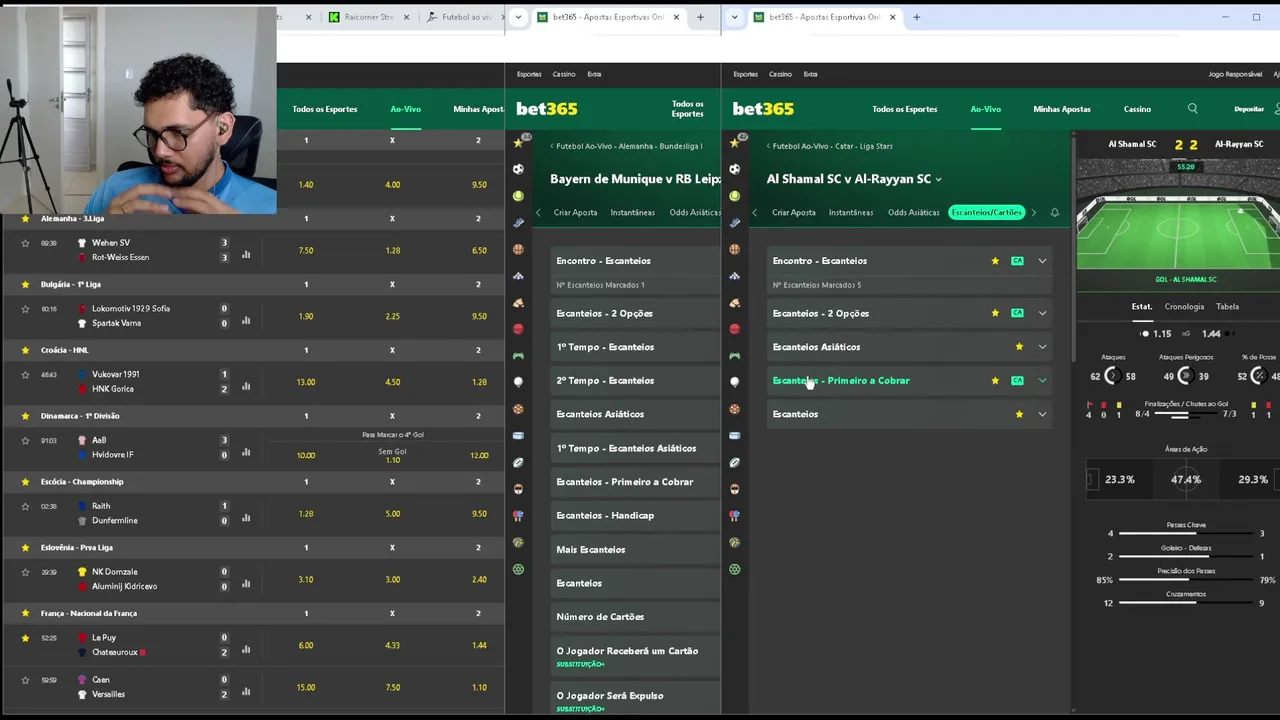
Task: Open stats chart icon for Lokomotiv Sofia match
Action: 246,320
